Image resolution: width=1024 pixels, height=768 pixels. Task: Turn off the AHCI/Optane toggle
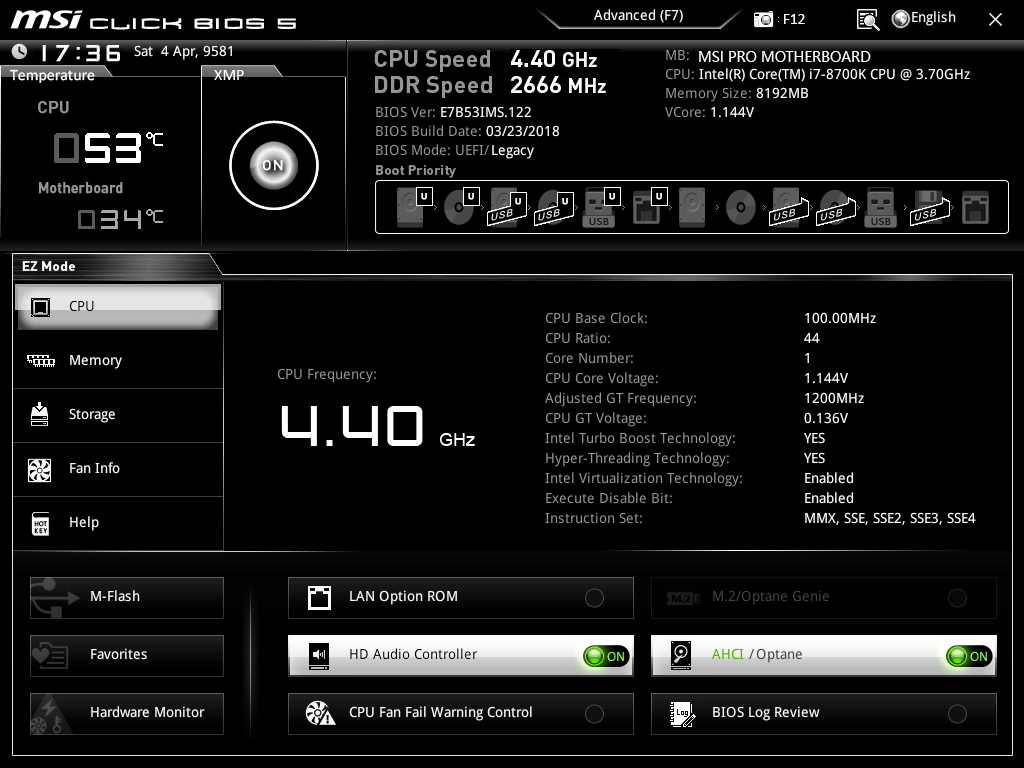coord(969,656)
